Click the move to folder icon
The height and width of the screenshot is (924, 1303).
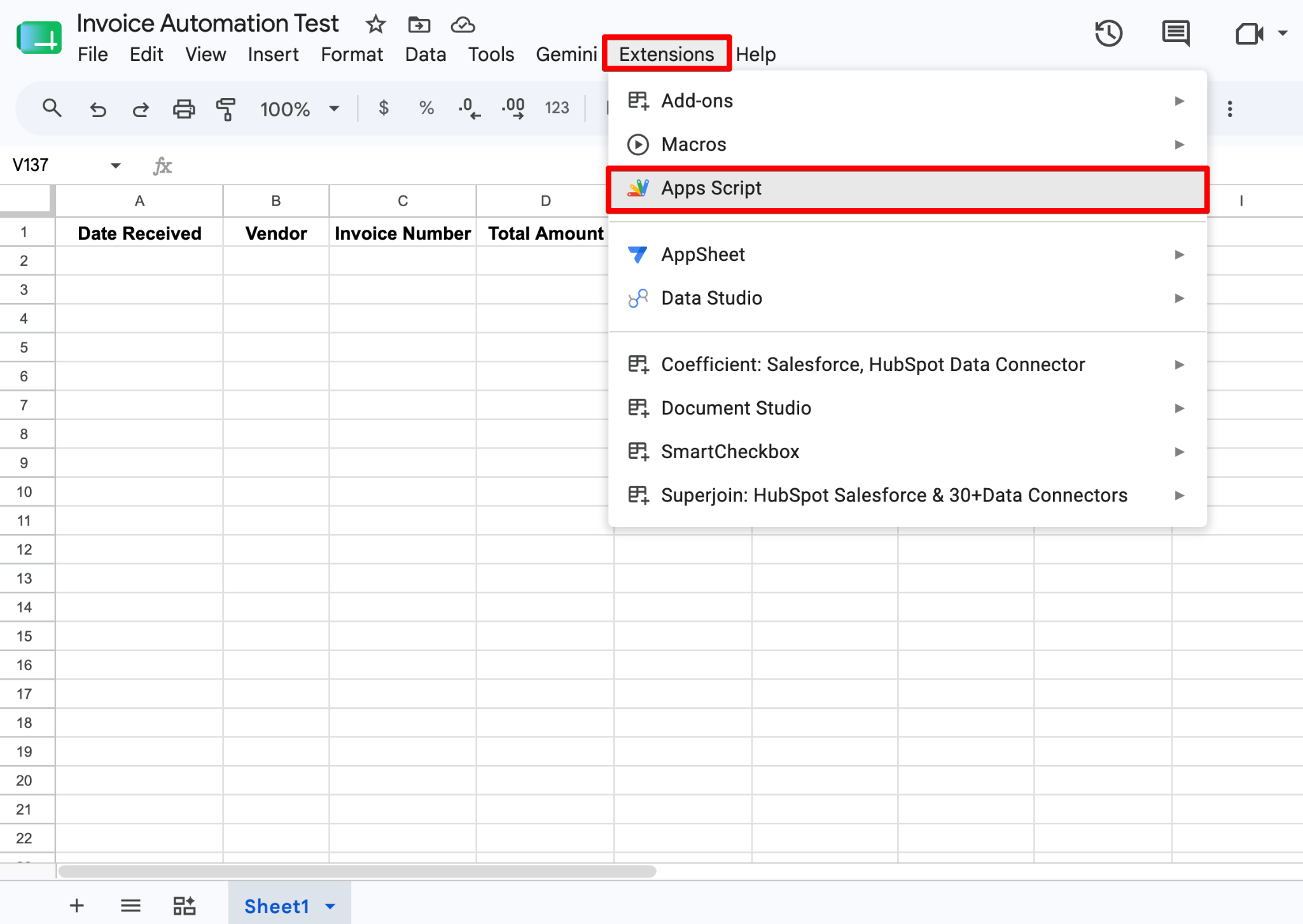coord(419,25)
